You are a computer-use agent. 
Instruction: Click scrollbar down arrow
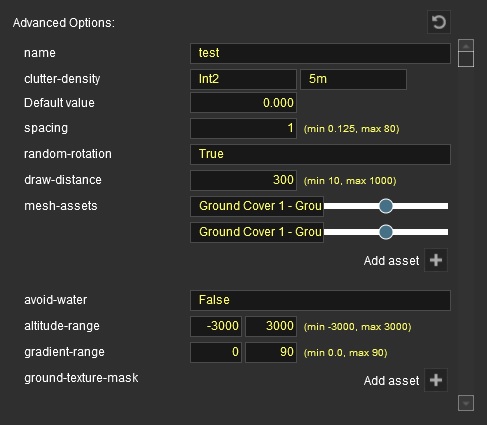pos(466,403)
